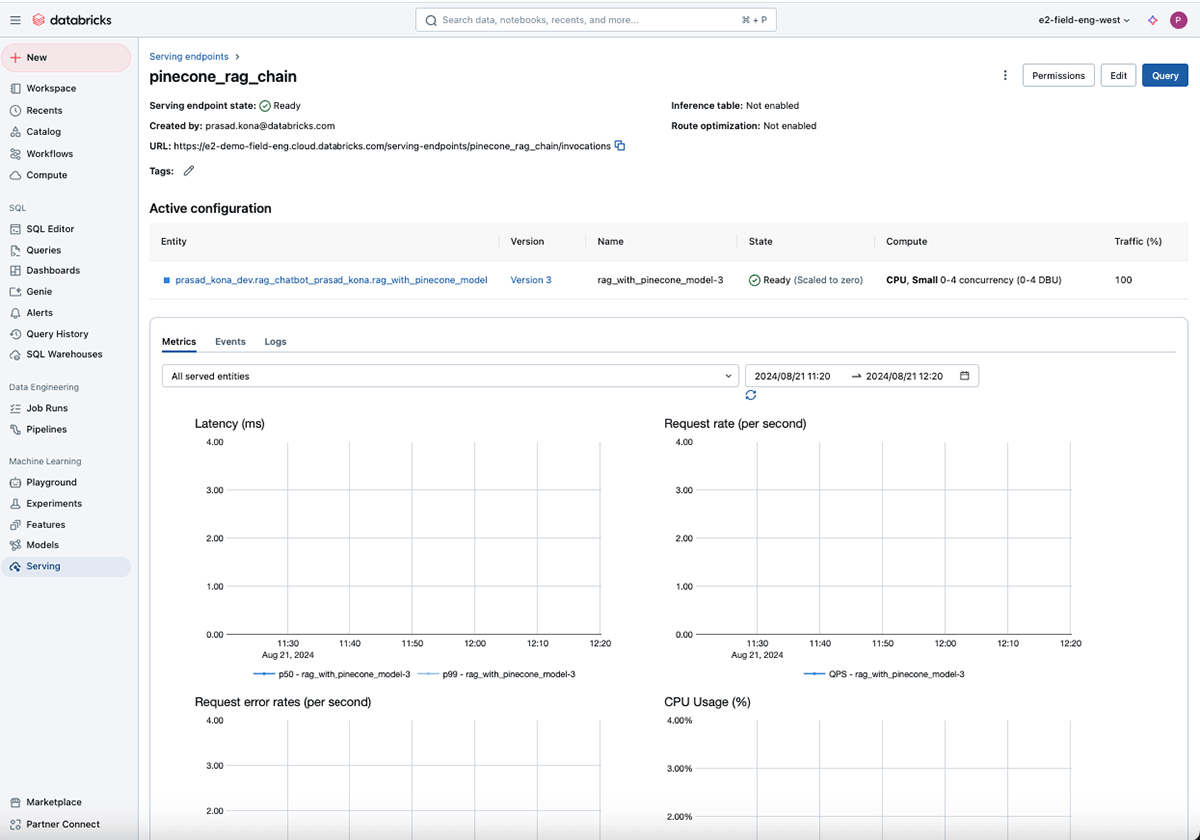Open the kebab more-options menu
The height and width of the screenshot is (840, 1200).
[1005, 76]
